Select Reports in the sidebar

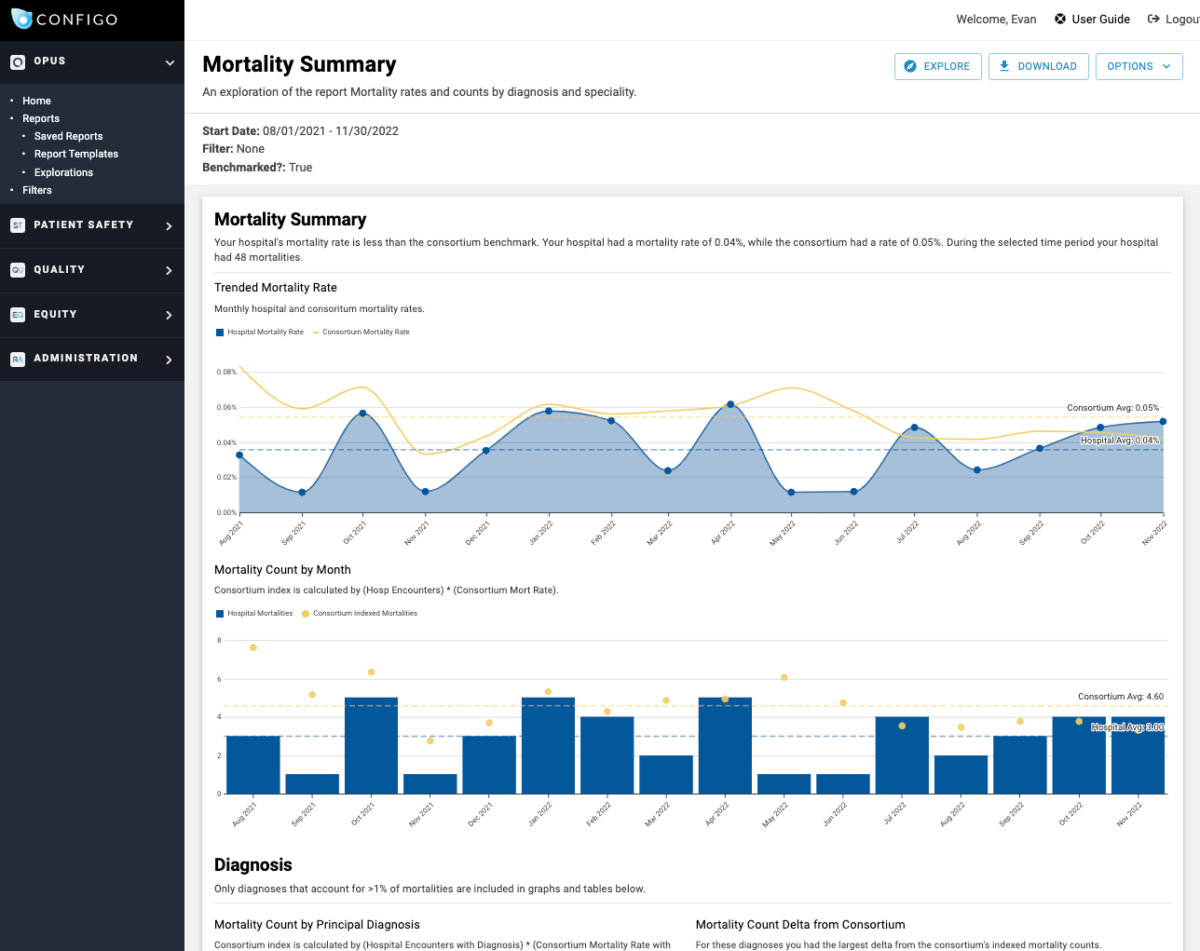[40, 118]
